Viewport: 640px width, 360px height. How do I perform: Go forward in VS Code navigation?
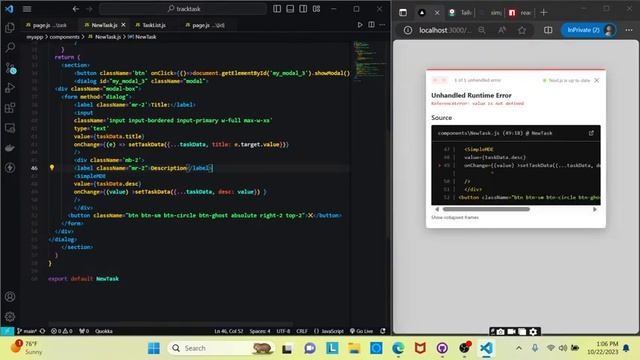(89, 9)
